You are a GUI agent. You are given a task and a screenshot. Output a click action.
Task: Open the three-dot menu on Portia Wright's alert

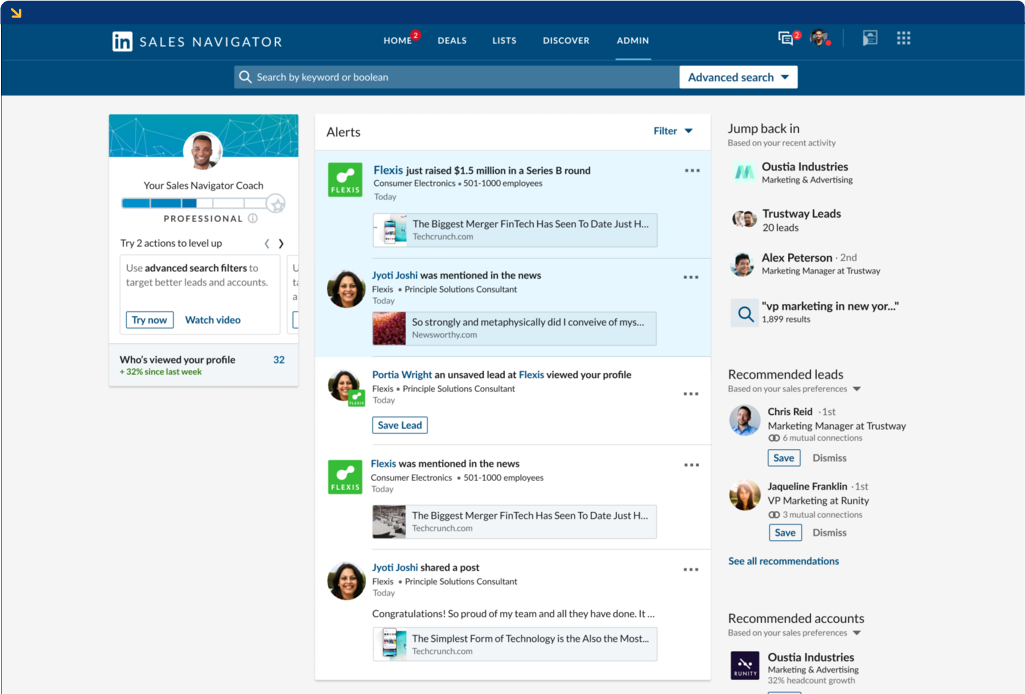point(691,393)
